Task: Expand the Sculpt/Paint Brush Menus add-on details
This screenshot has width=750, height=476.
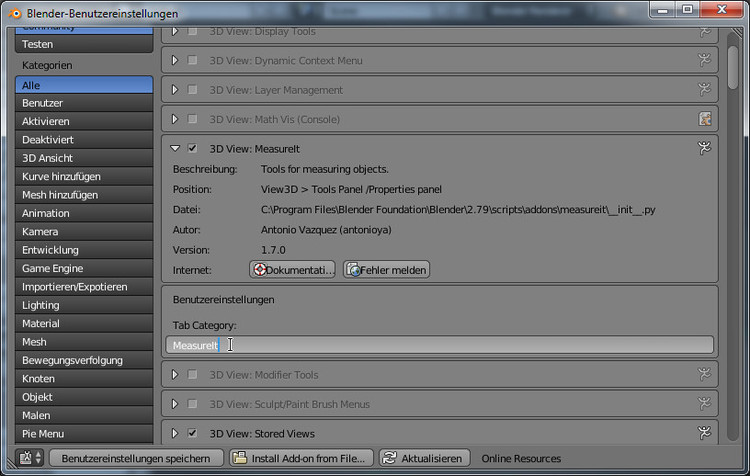Action: point(175,404)
